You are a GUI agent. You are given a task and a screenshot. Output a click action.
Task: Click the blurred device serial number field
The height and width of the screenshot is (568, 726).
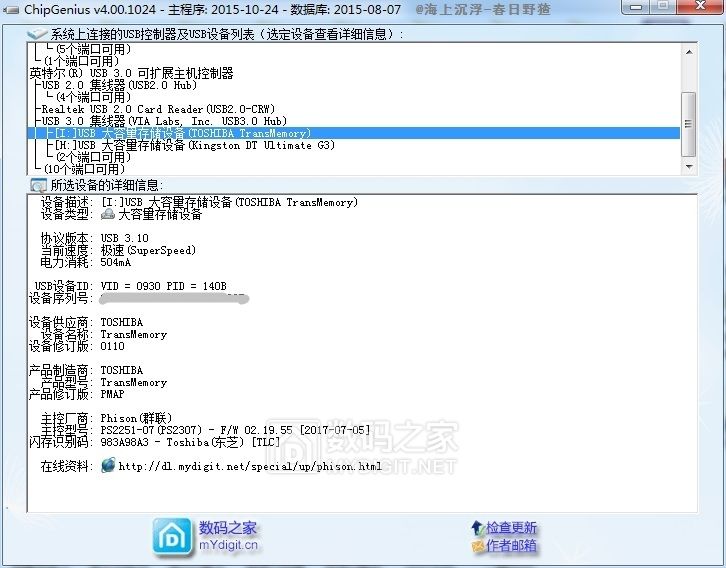click(x=174, y=299)
